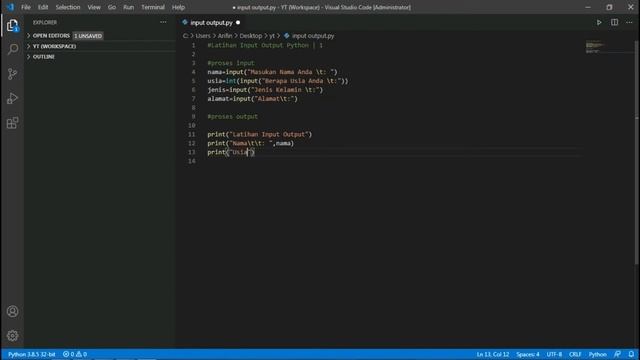Click the input output.py breadcrumb segment

313,36
